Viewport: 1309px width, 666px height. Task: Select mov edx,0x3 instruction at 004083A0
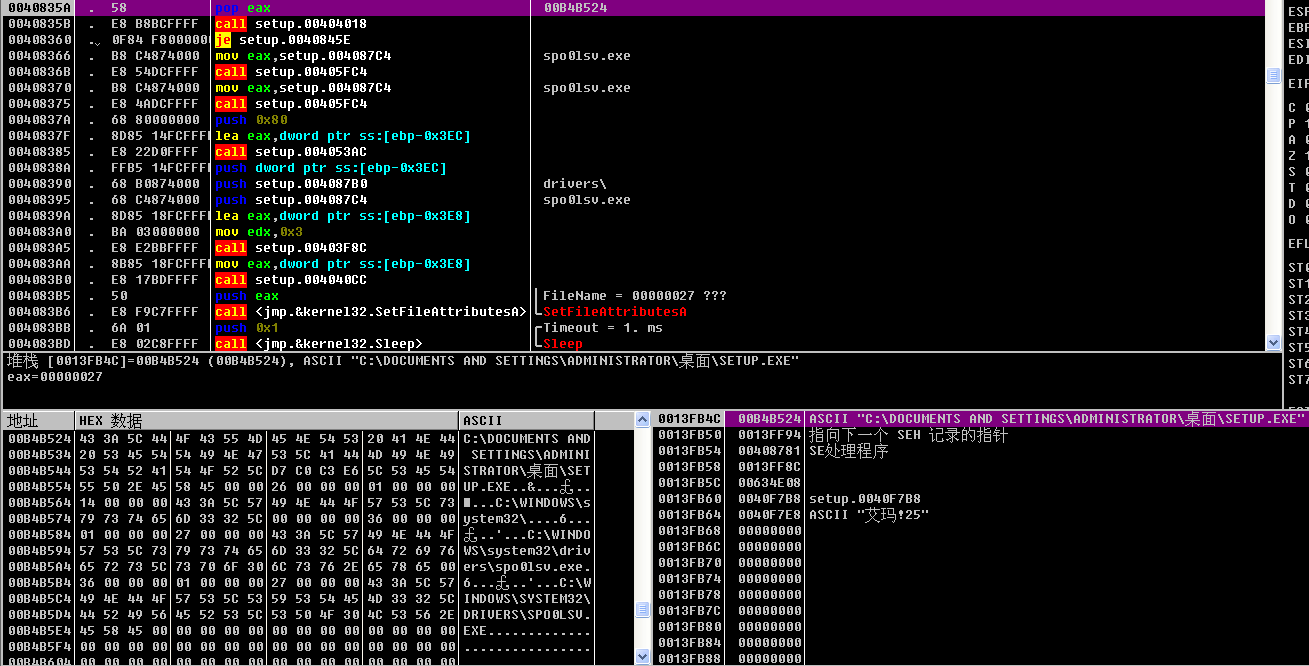click(x=632, y=232)
